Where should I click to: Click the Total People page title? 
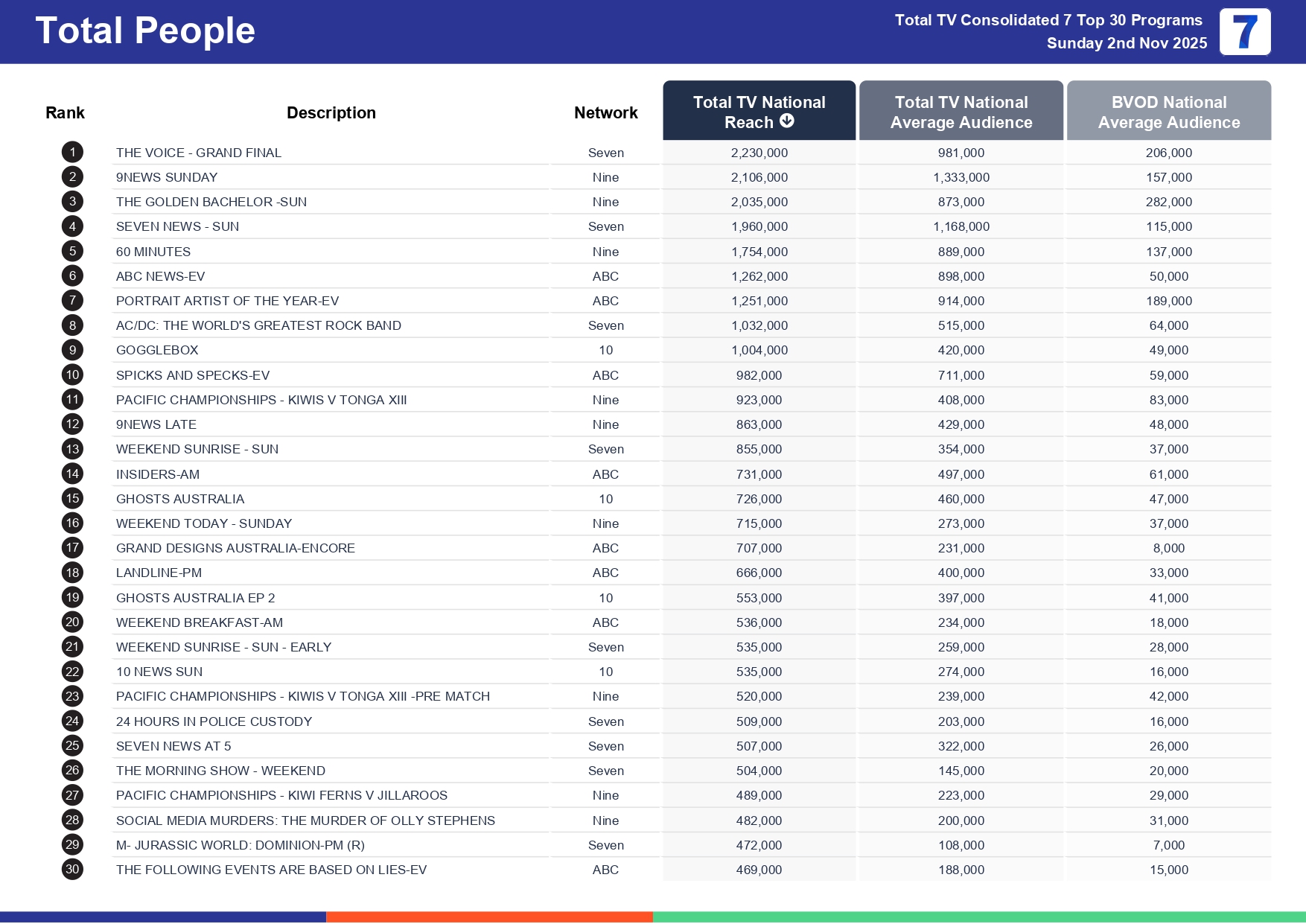(x=145, y=31)
